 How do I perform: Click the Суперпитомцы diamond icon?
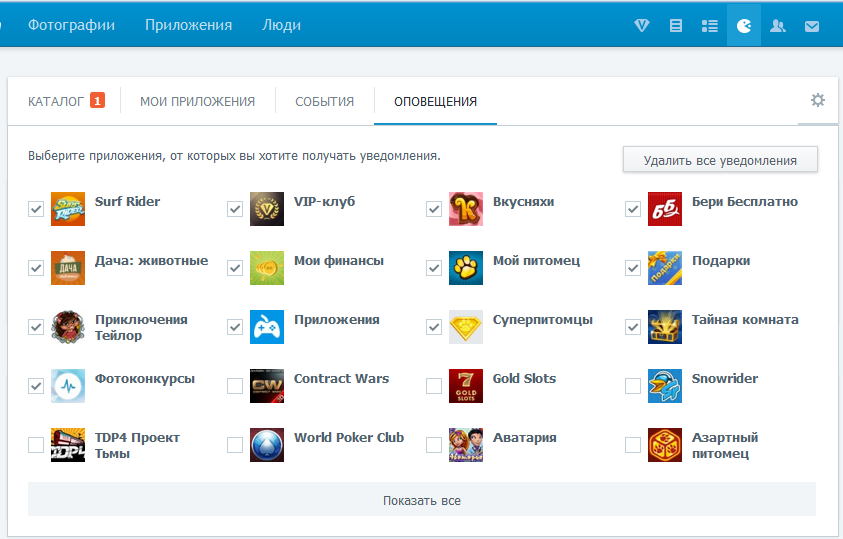[466, 327]
